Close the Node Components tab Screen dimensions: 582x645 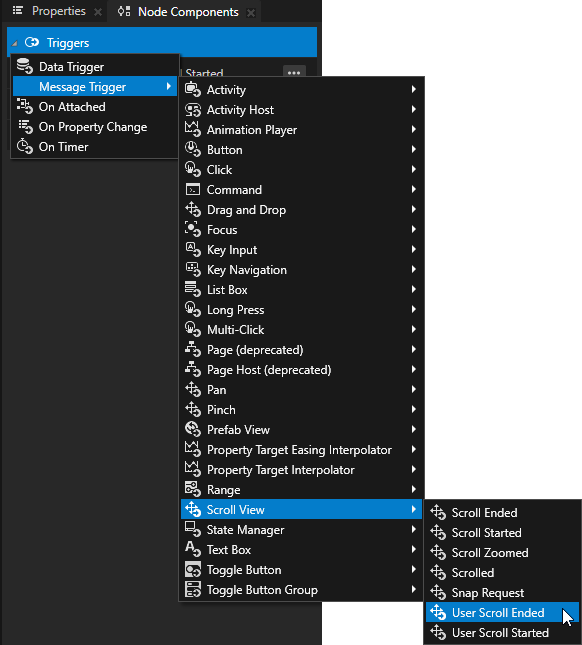click(x=250, y=13)
